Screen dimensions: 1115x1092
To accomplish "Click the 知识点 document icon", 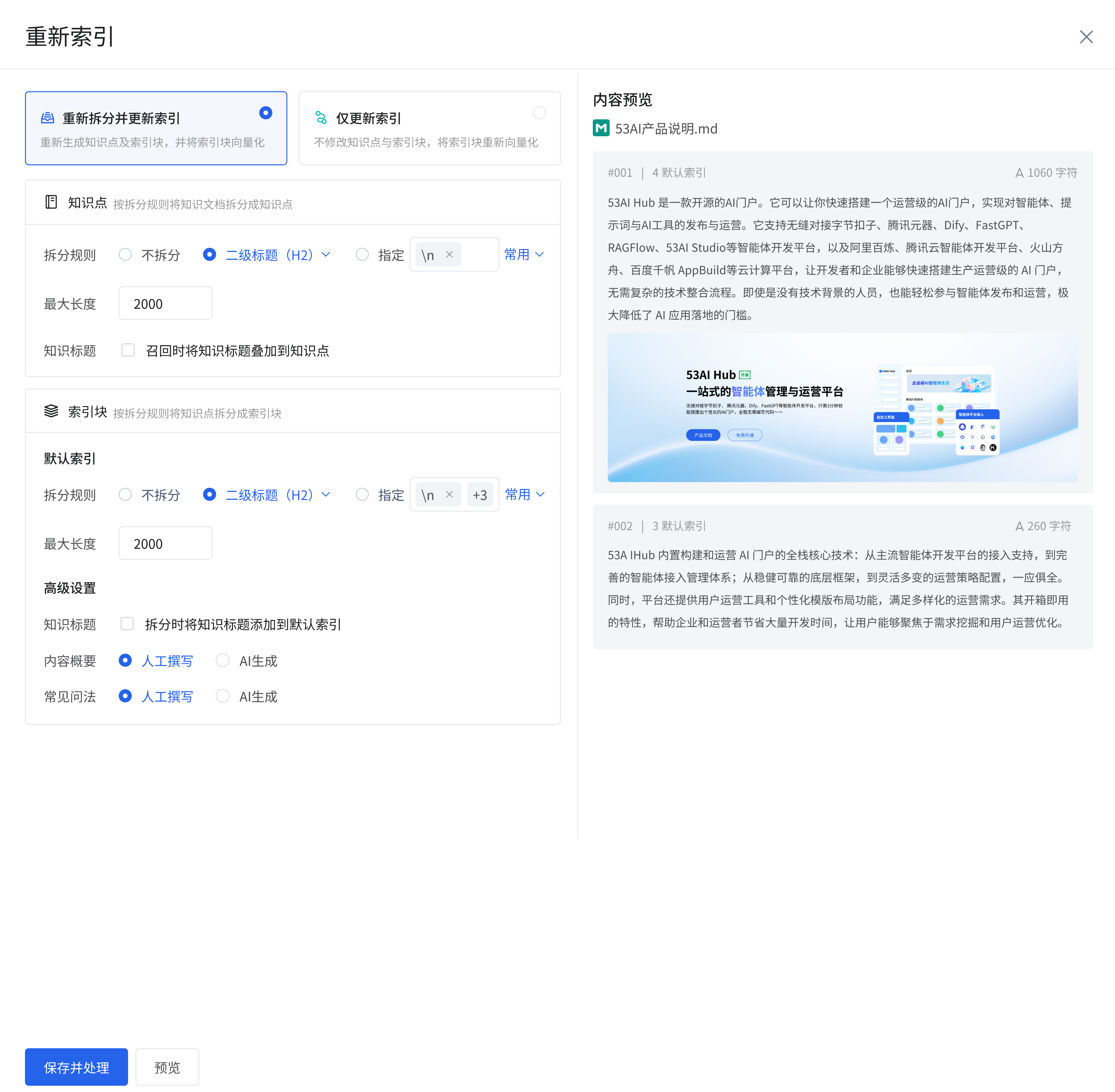I will (x=51, y=202).
